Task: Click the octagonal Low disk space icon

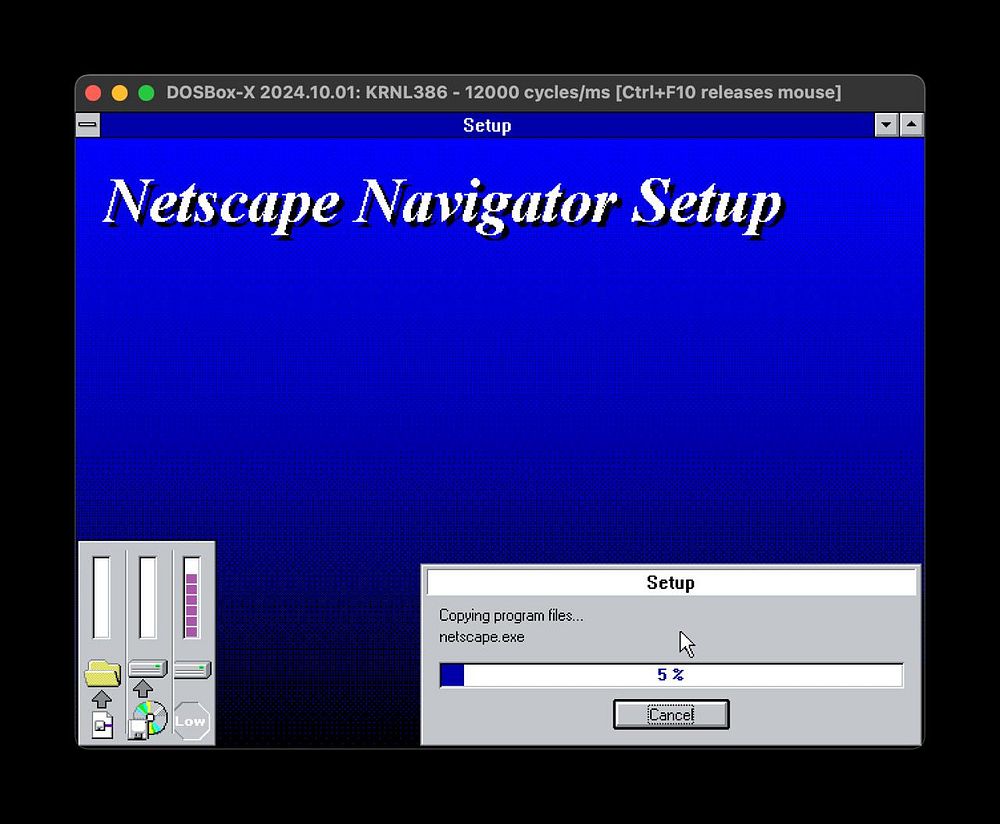Action: coord(191,721)
